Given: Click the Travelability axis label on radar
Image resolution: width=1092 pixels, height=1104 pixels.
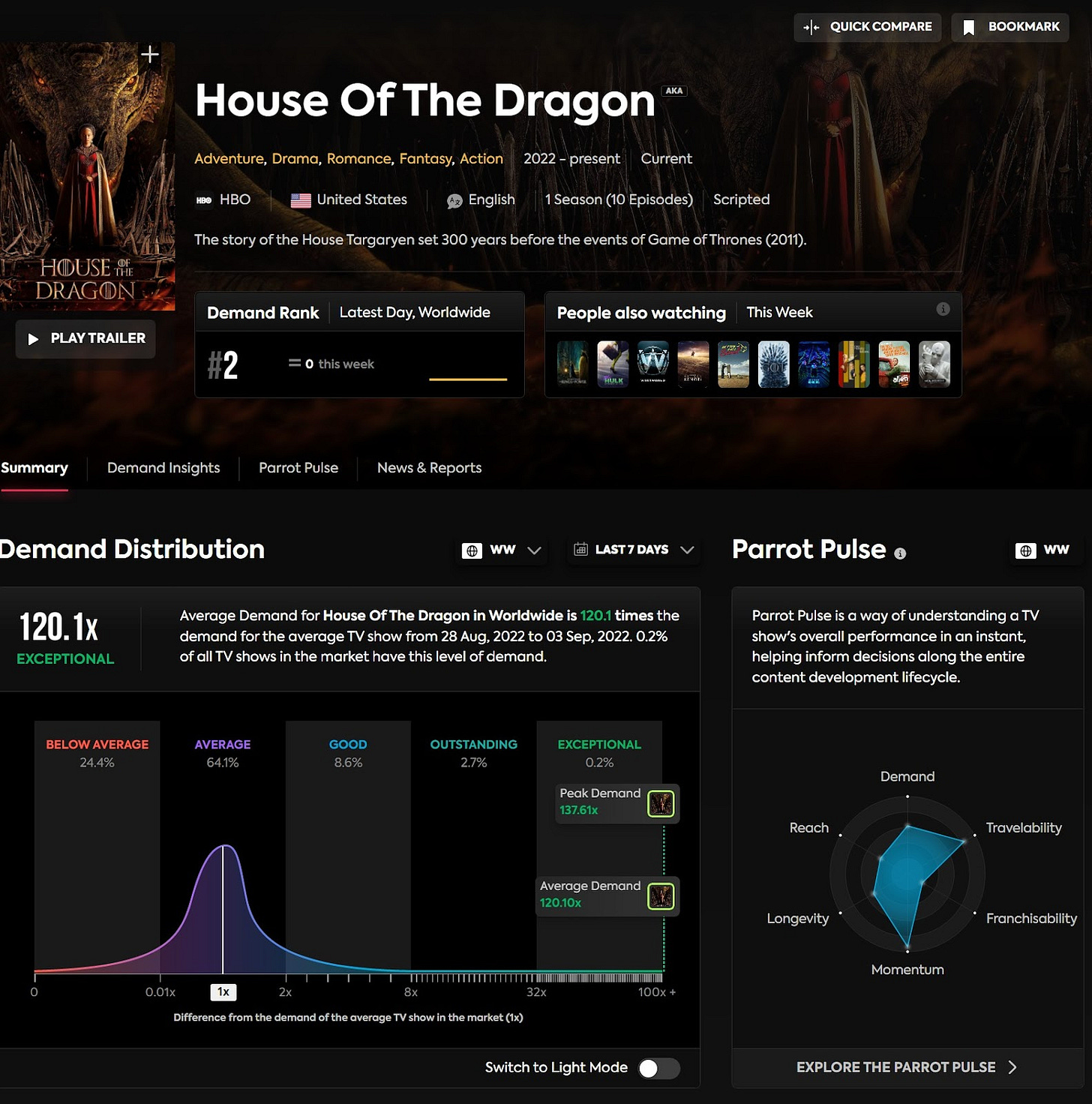Looking at the screenshot, I should (1024, 828).
